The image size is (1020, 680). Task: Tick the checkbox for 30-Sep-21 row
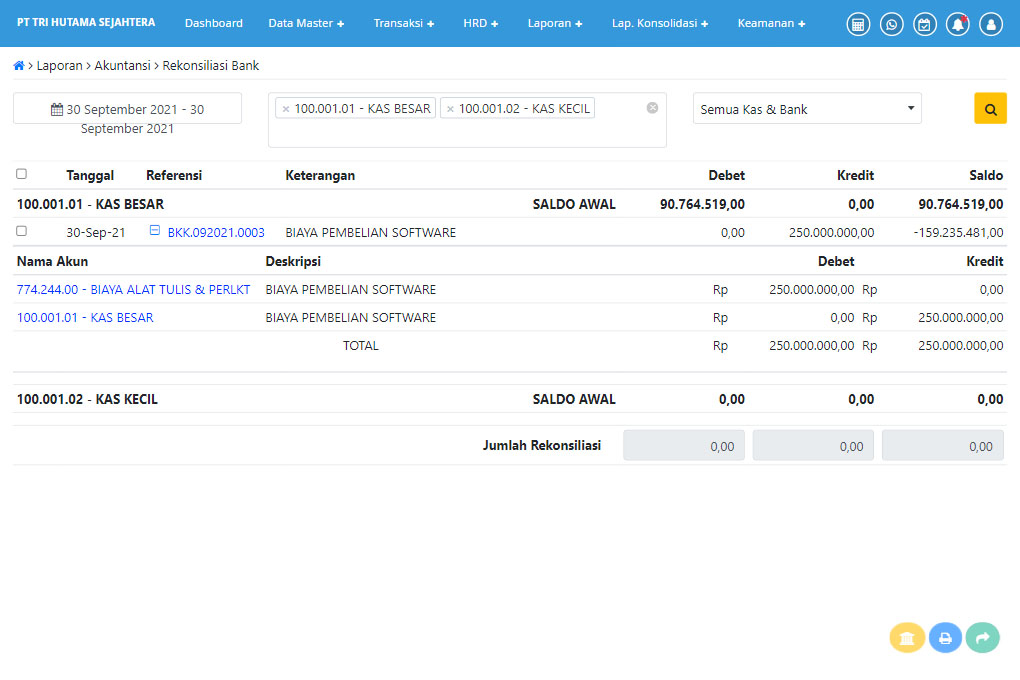point(21,231)
